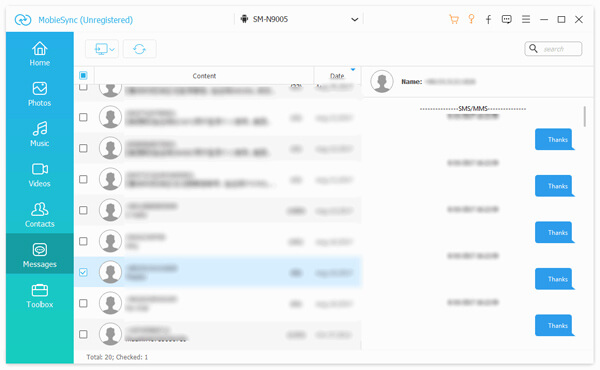The width and height of the screenshot is (600, 370).
Task: Switch to the Photos section
Action: 39,94
